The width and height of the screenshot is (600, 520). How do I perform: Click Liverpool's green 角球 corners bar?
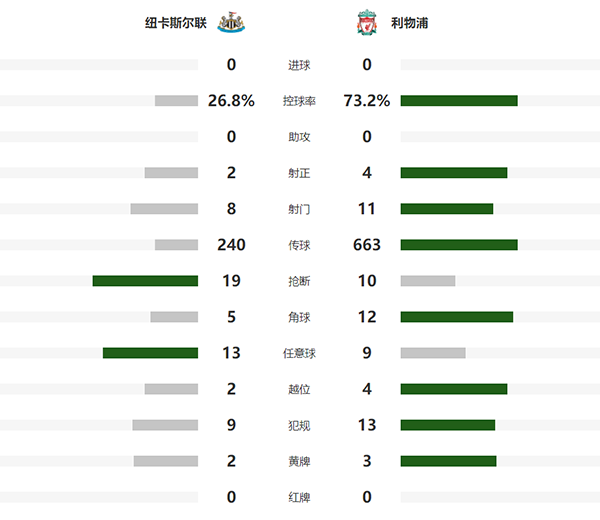coord(457,317)
